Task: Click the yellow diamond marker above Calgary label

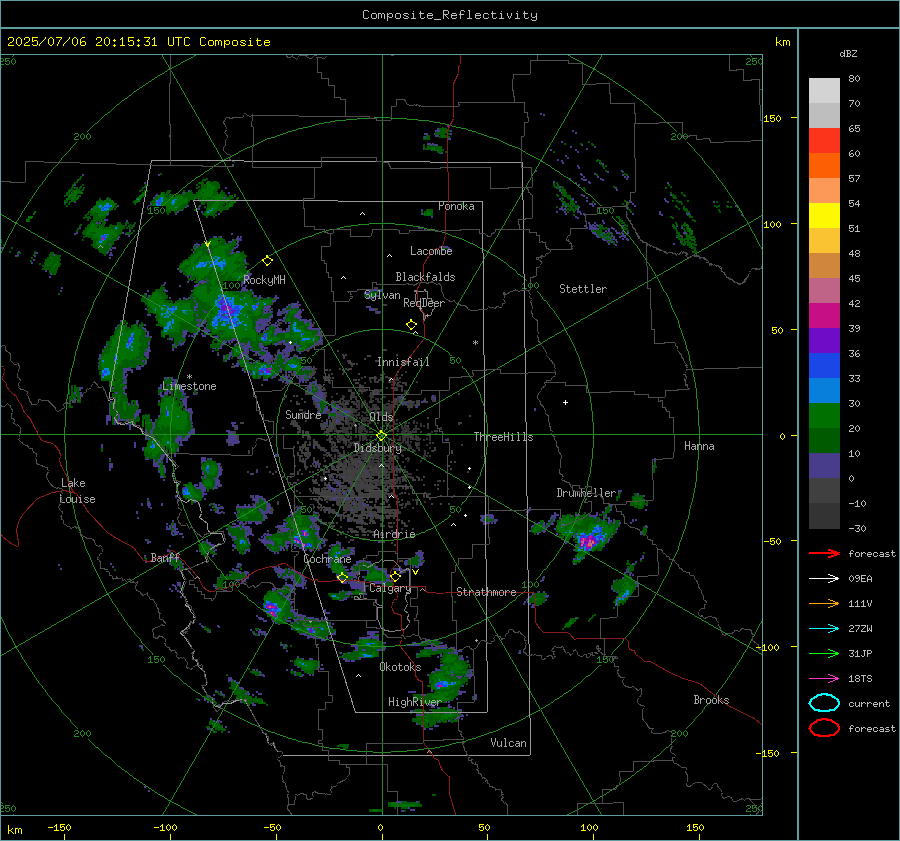Action: [395, 576]
